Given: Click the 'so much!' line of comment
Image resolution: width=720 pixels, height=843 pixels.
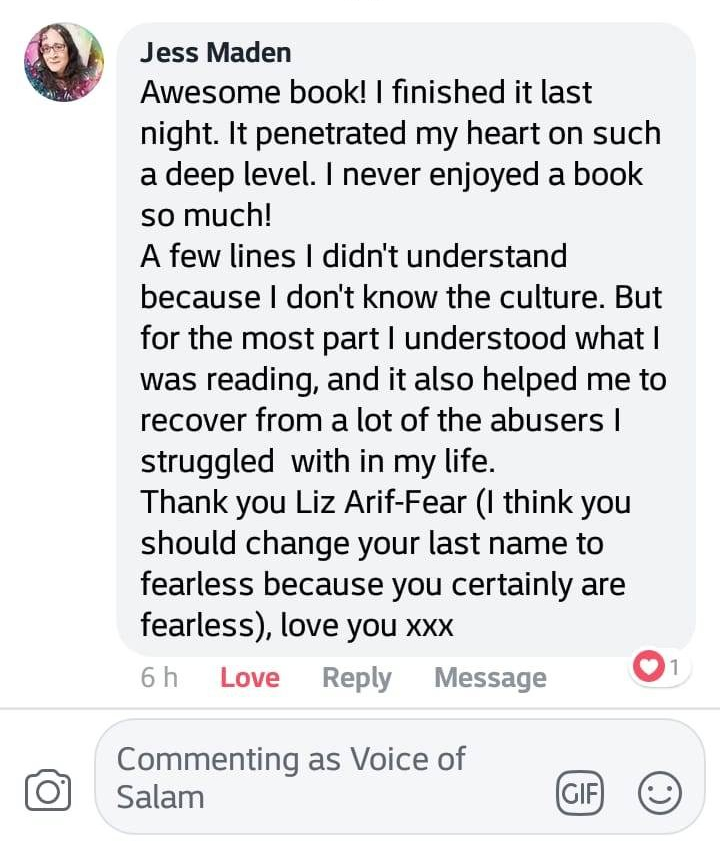Looking at the screenshot, I should tap(206, 216).
